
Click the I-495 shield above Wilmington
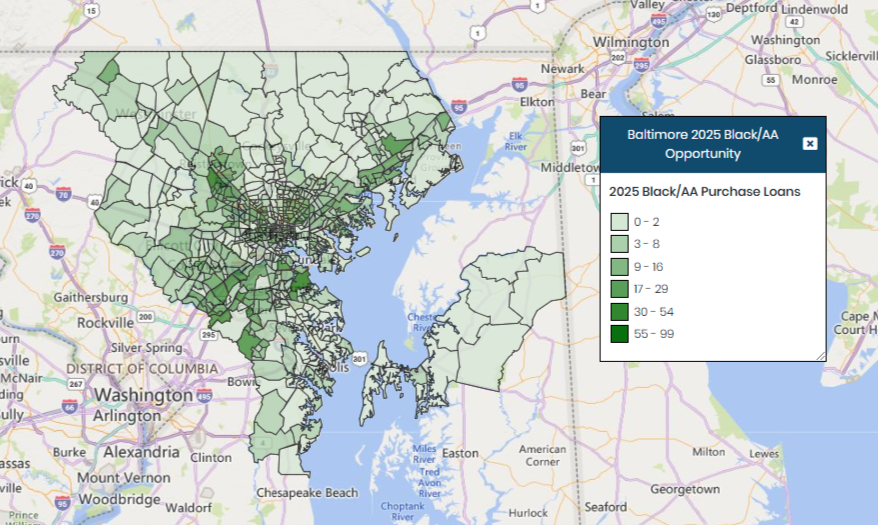tap(659, 21)
